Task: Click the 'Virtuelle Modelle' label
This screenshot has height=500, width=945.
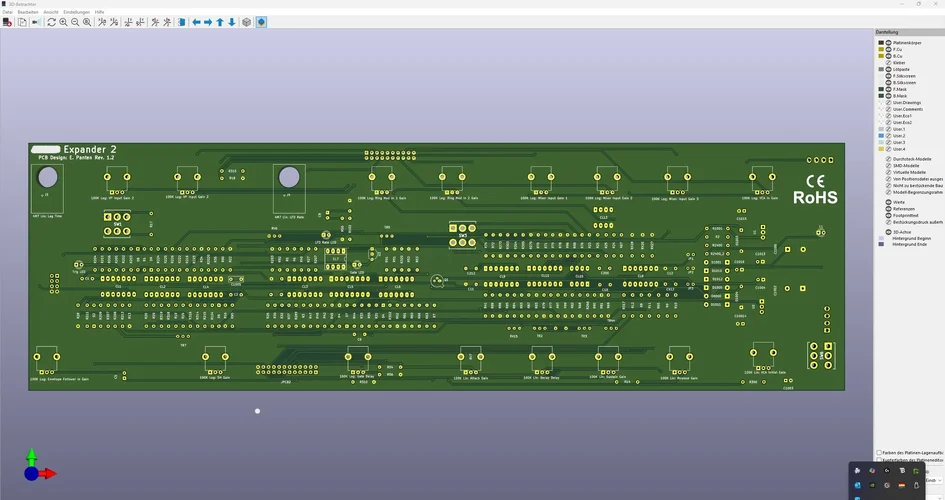Action: pyautogui.click(x=909, y=172)
